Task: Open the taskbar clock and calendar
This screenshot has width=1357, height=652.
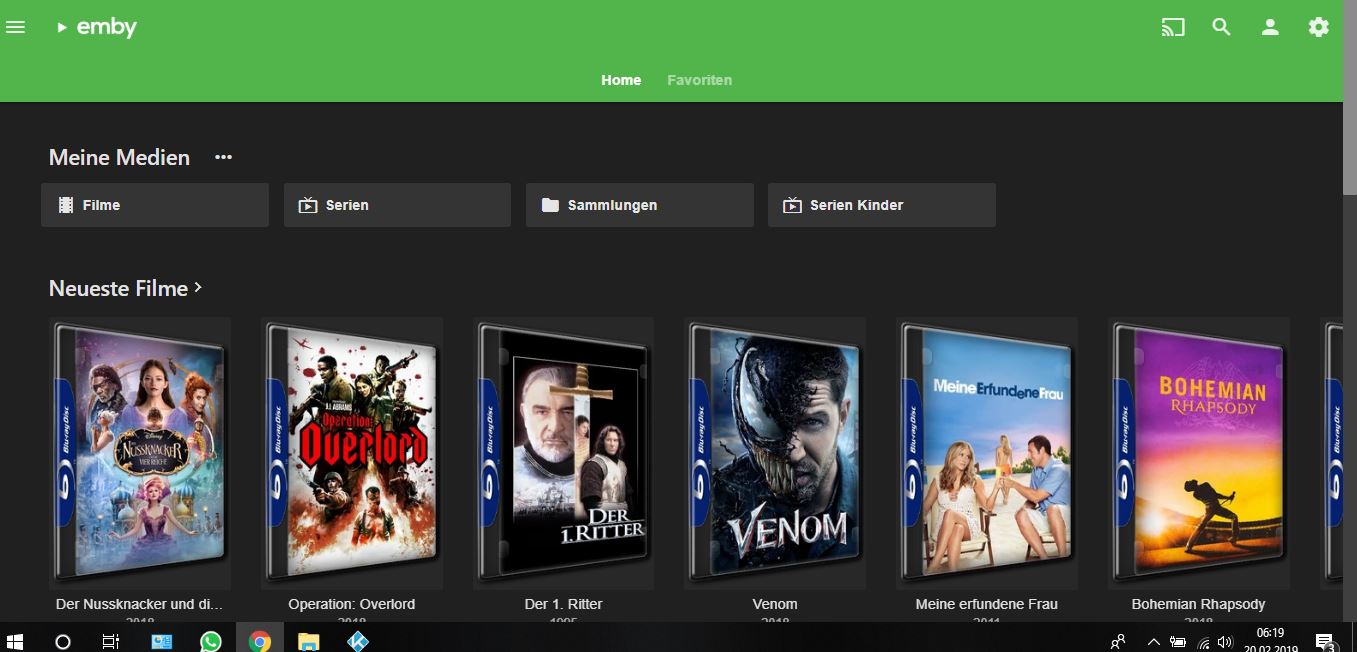Action: pyautogui.click(x=1269, y=640)
